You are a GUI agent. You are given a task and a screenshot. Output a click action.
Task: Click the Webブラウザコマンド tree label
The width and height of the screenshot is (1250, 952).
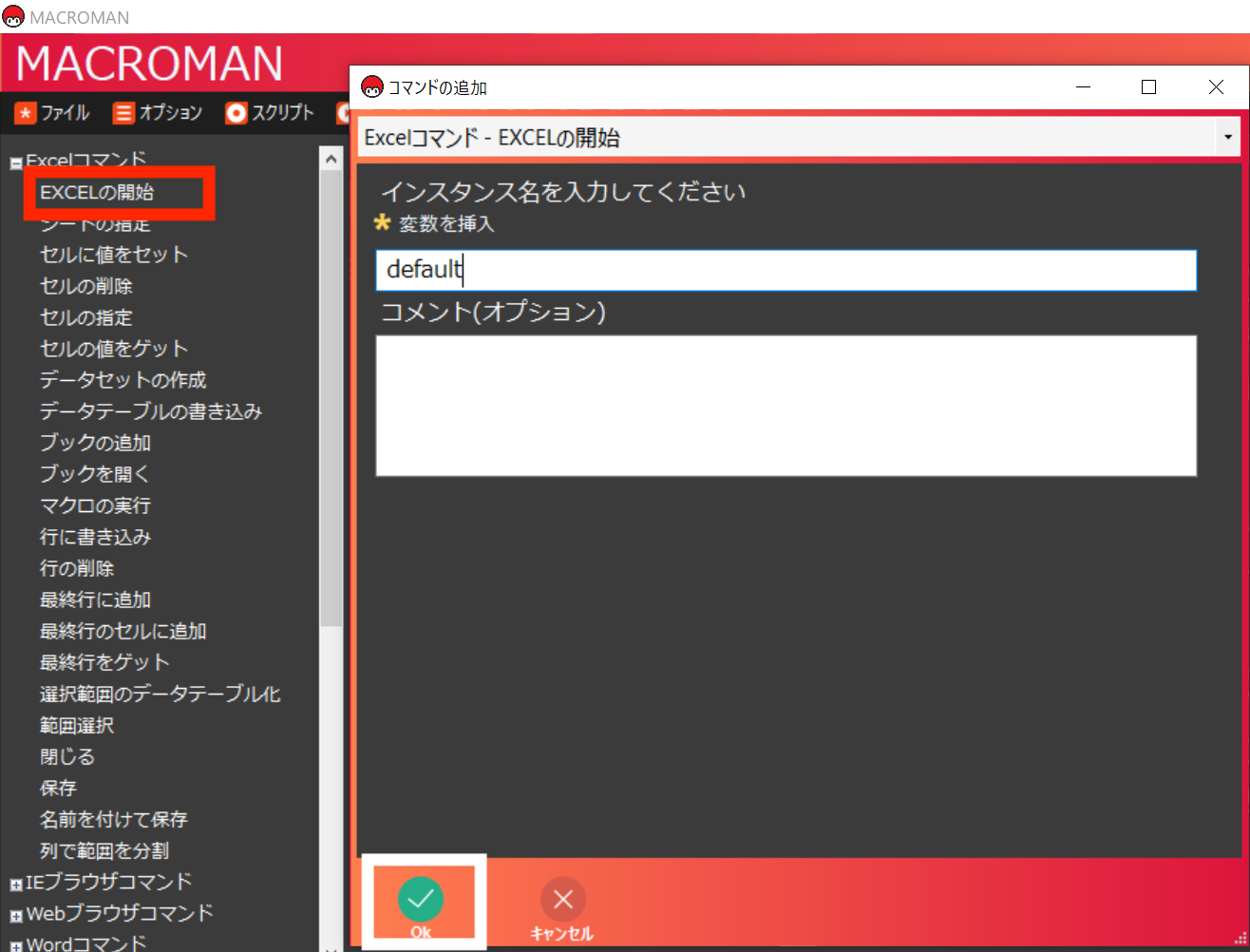click(x=120, y=913)
